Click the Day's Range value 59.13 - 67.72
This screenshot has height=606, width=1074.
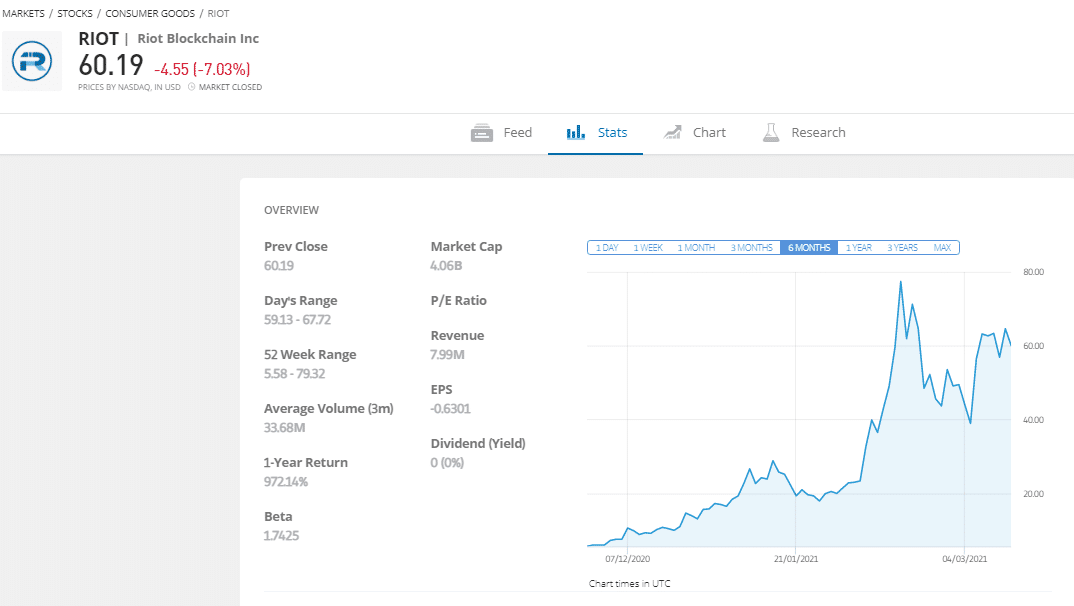(297, 320)
